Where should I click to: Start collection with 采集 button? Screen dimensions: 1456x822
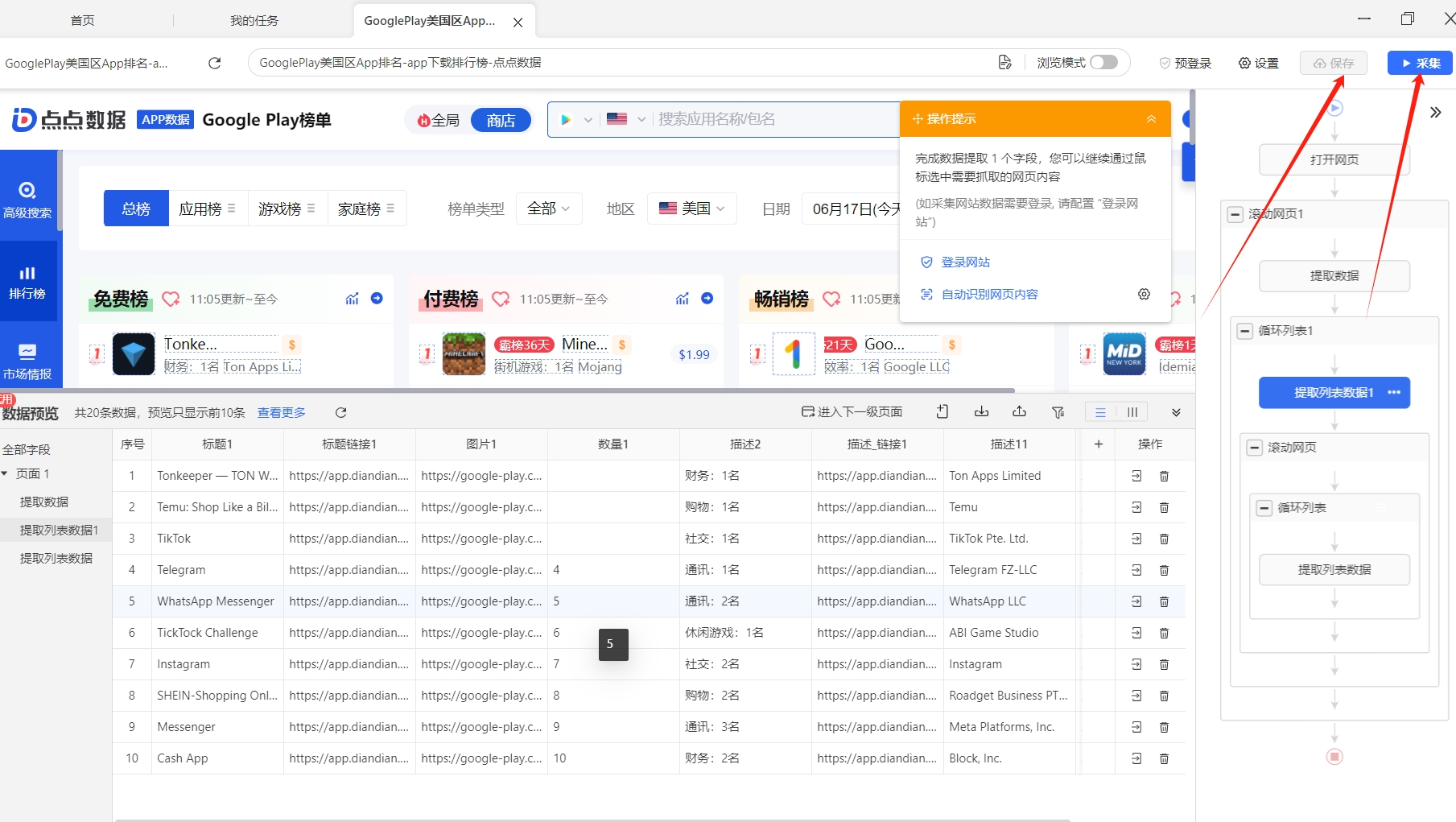(x=1420, y=63)
